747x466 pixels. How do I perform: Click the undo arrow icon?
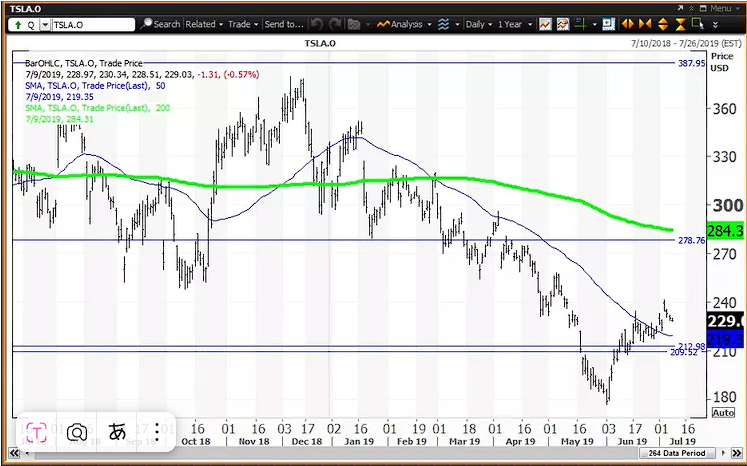[x=316, y=23]
